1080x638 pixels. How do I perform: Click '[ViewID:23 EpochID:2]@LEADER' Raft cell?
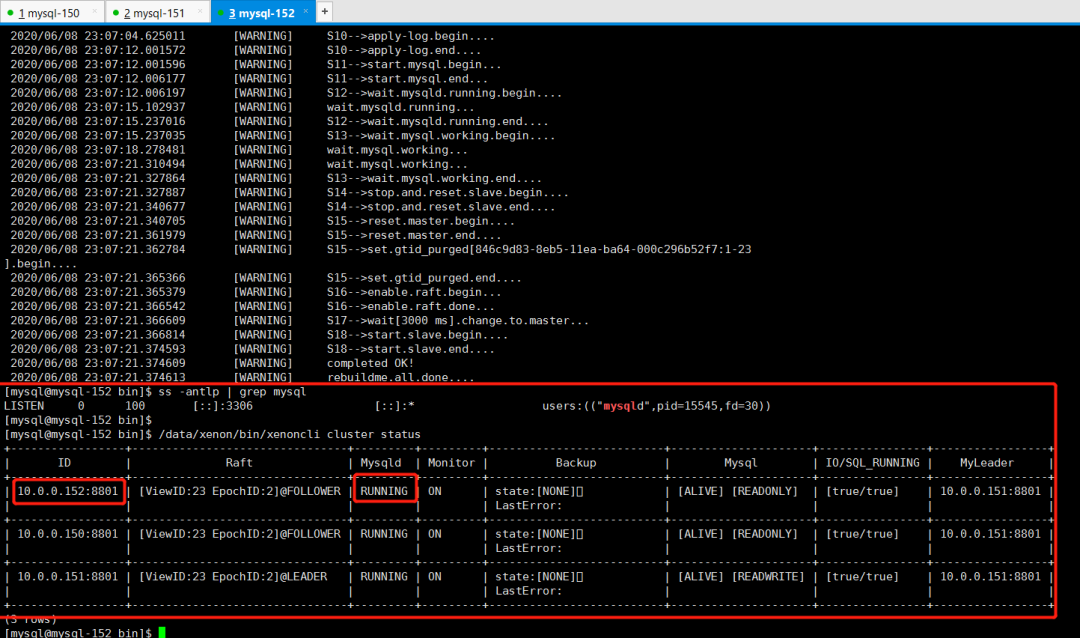pos(233,577)
